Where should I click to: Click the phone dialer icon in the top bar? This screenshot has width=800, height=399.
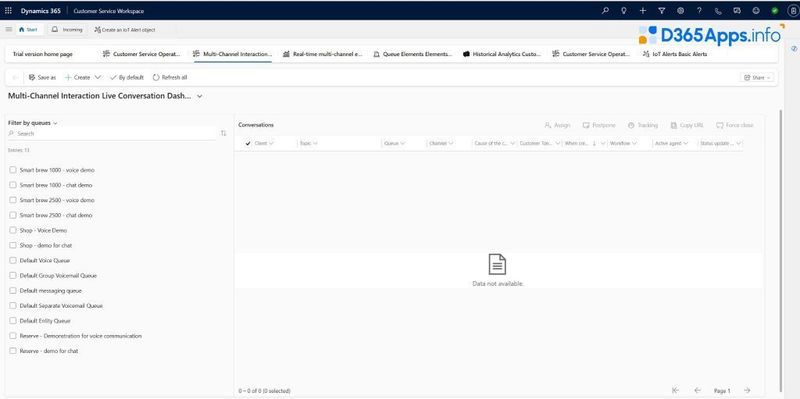click(718, 11)
